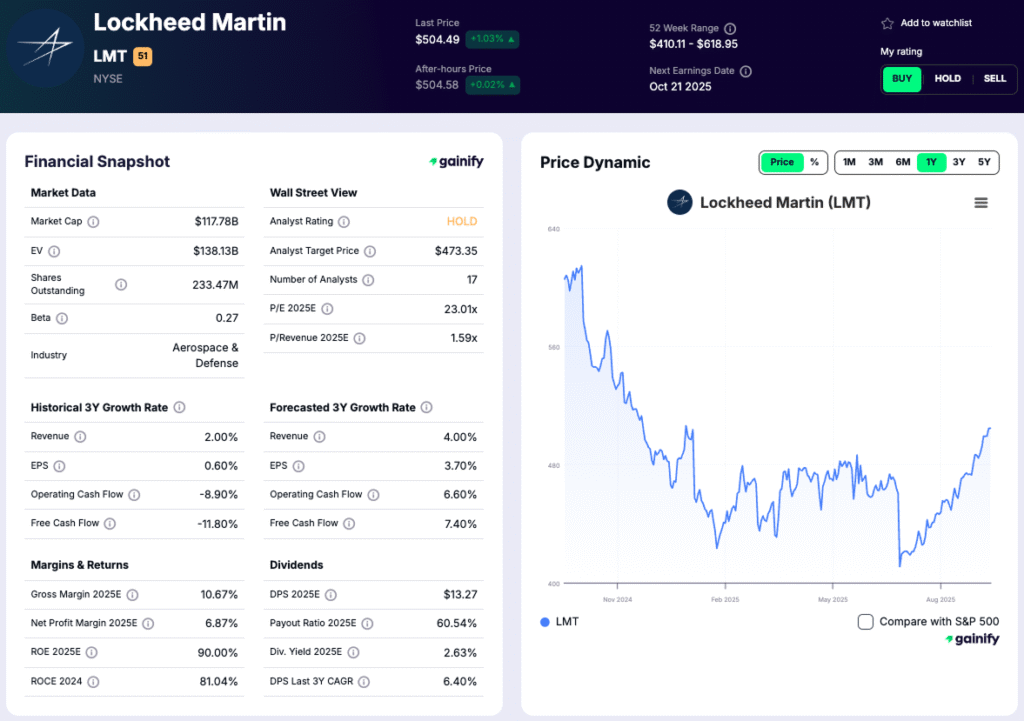The width and height of the screenshot is (1024, 721).
Task: Click the info icon beside Analyst Target Price
Action: click(x=370, y=251)
